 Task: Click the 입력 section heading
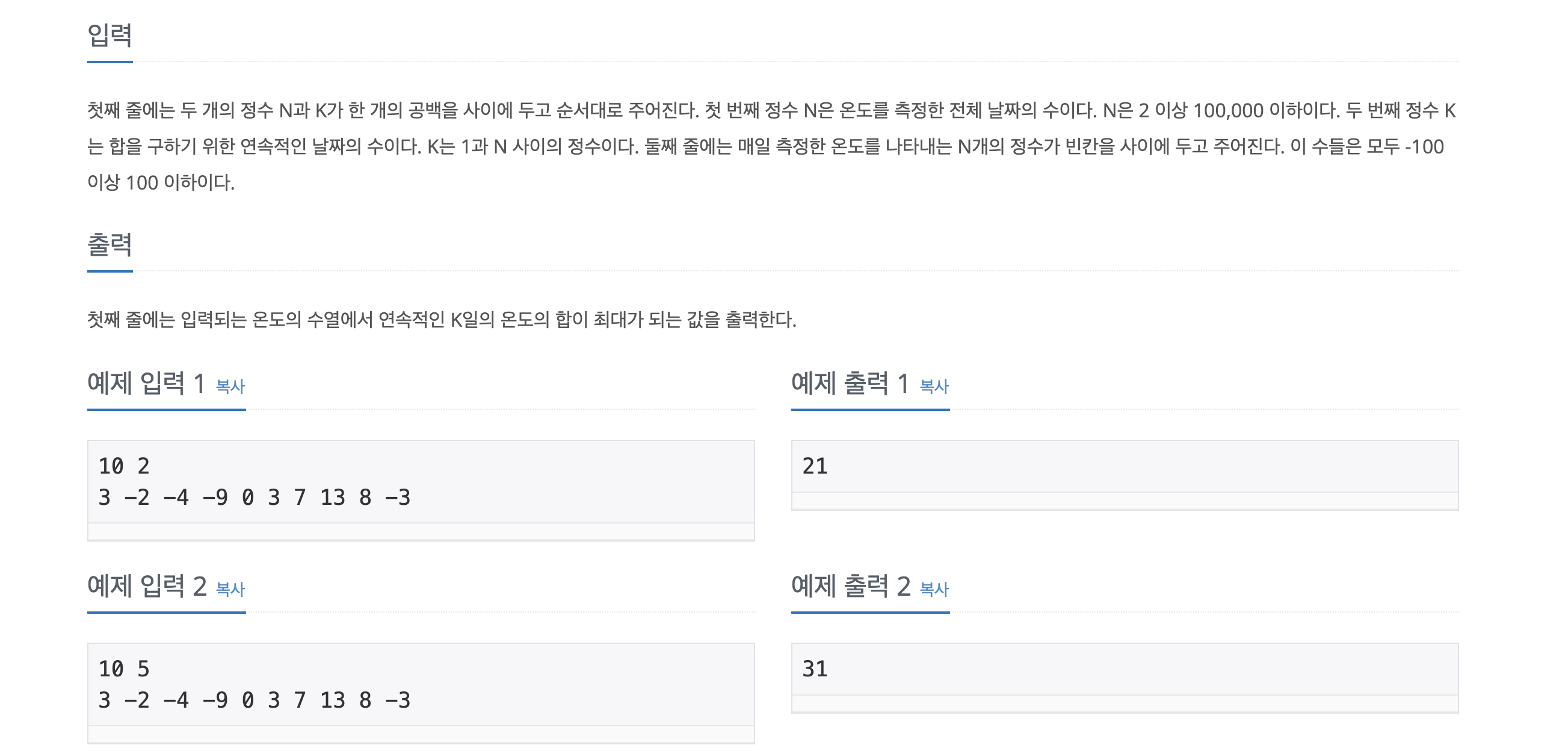(110, 35)
